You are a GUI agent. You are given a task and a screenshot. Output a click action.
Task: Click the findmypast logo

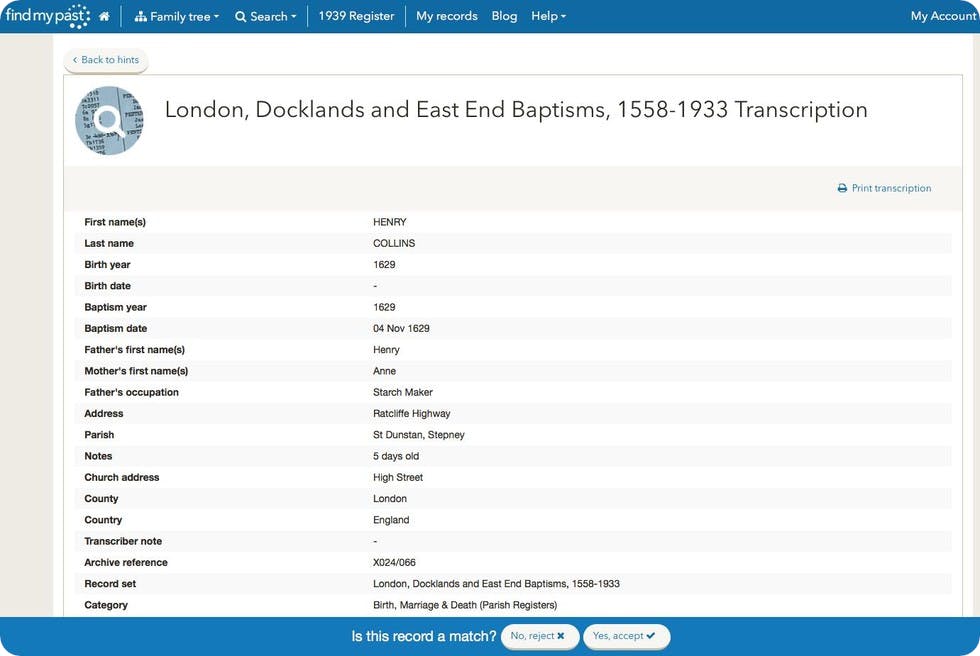[x=47, y=16]
